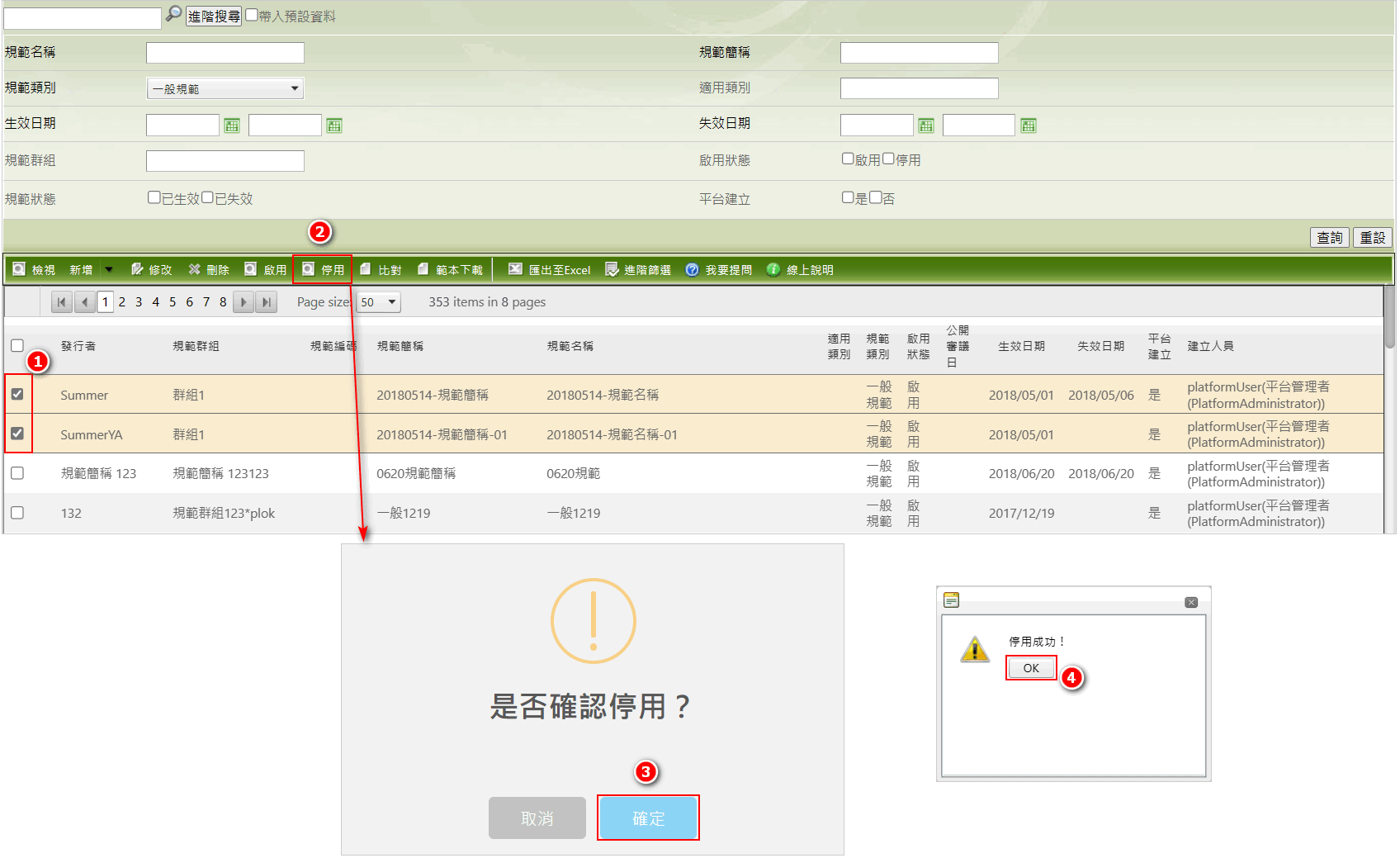Click the 檢視 toolbar button

pos(34,270)
